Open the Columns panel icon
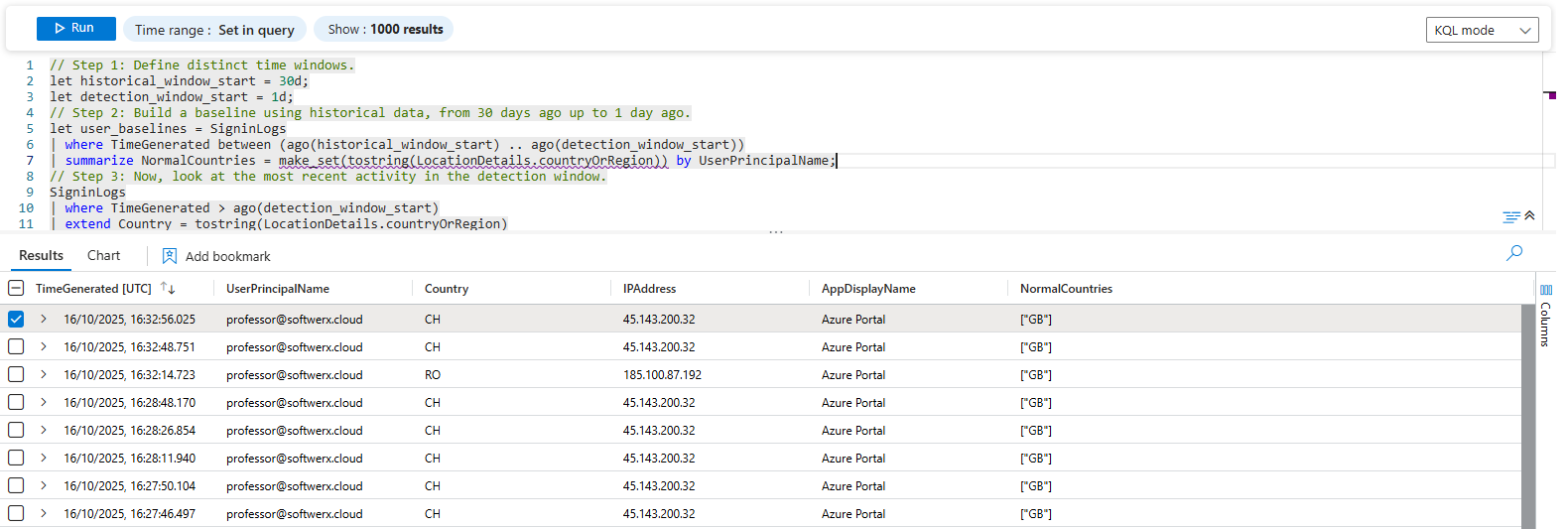 1545,290
